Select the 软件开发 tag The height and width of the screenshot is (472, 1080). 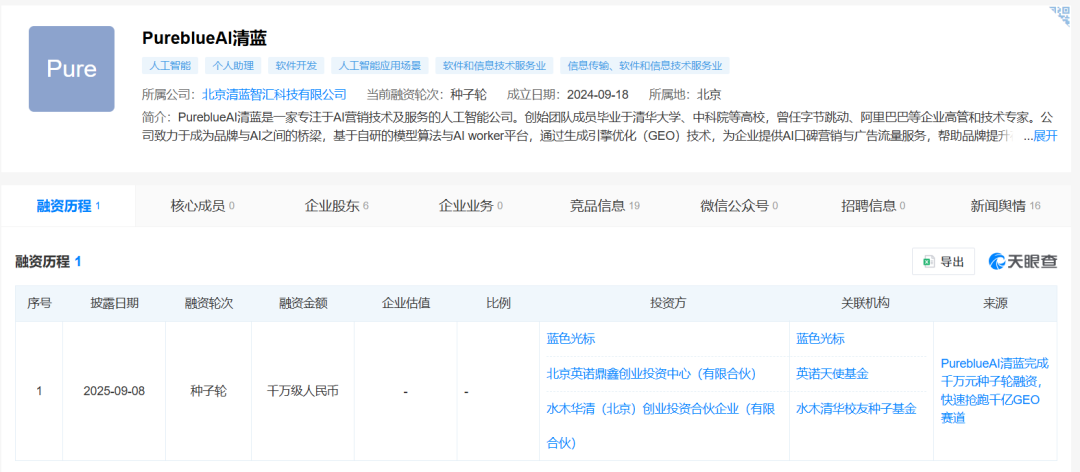tap(295, 66)
